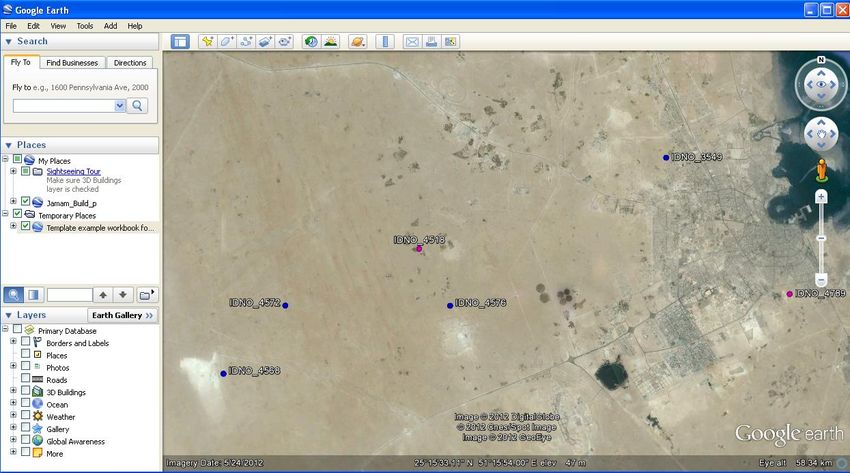
Task: Click the zoom out minus button
Action: 821,280
